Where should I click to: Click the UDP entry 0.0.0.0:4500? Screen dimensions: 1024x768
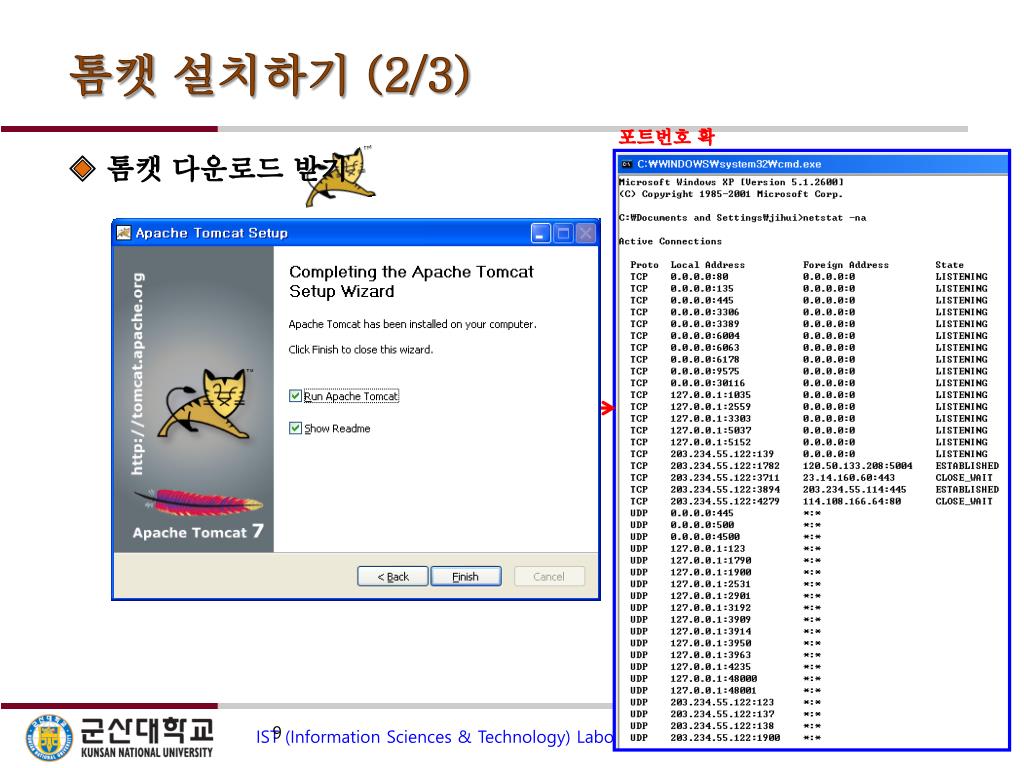pos(705,537)
